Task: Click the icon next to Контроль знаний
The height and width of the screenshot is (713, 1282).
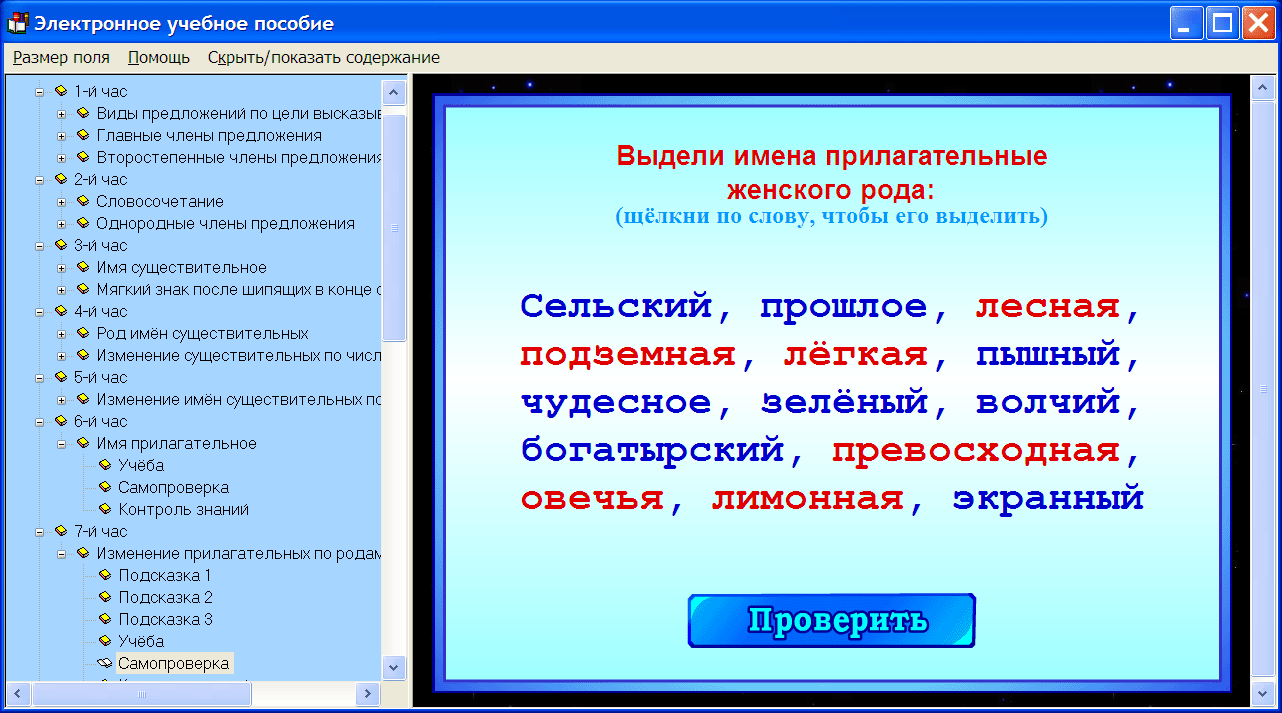Action: (x=103, y=509)
